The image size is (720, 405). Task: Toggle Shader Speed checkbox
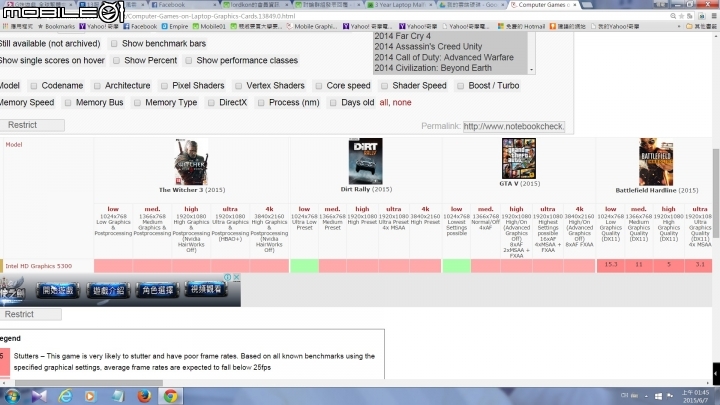point(384,86)
